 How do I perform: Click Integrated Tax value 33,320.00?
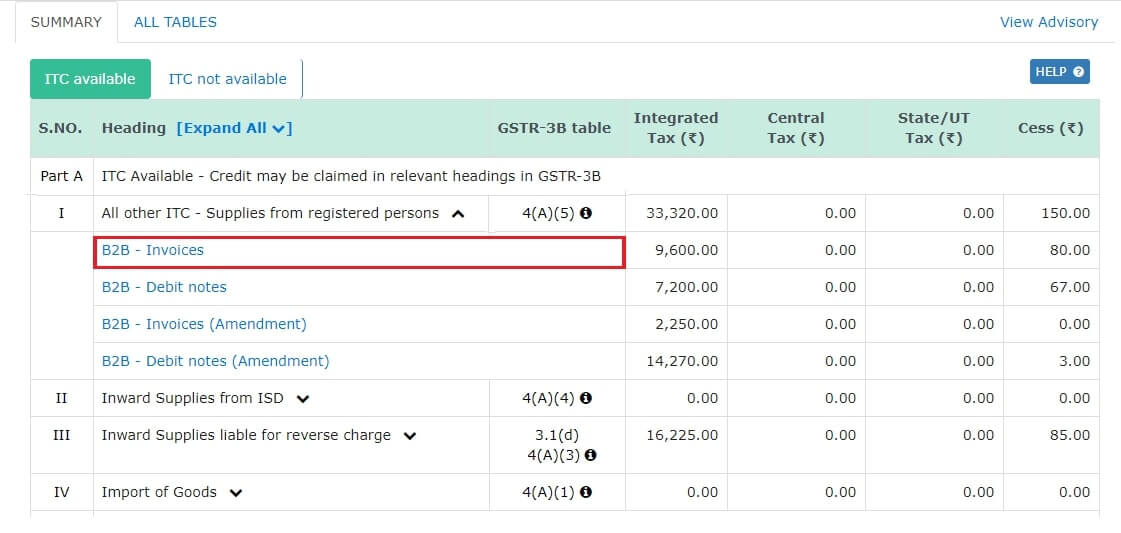point(682,213)
